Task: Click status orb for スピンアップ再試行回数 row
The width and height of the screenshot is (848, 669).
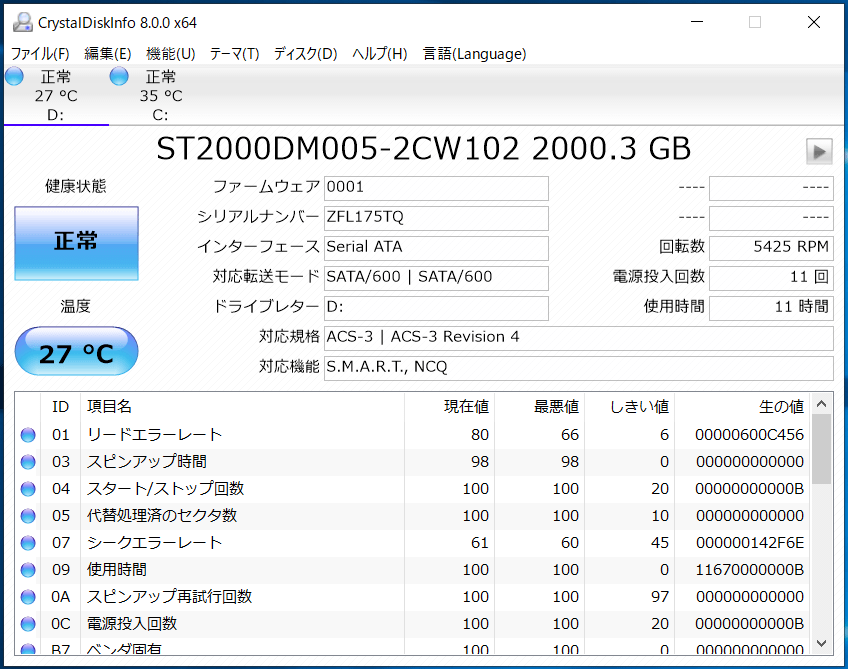Action: click(x=28, y=597)
